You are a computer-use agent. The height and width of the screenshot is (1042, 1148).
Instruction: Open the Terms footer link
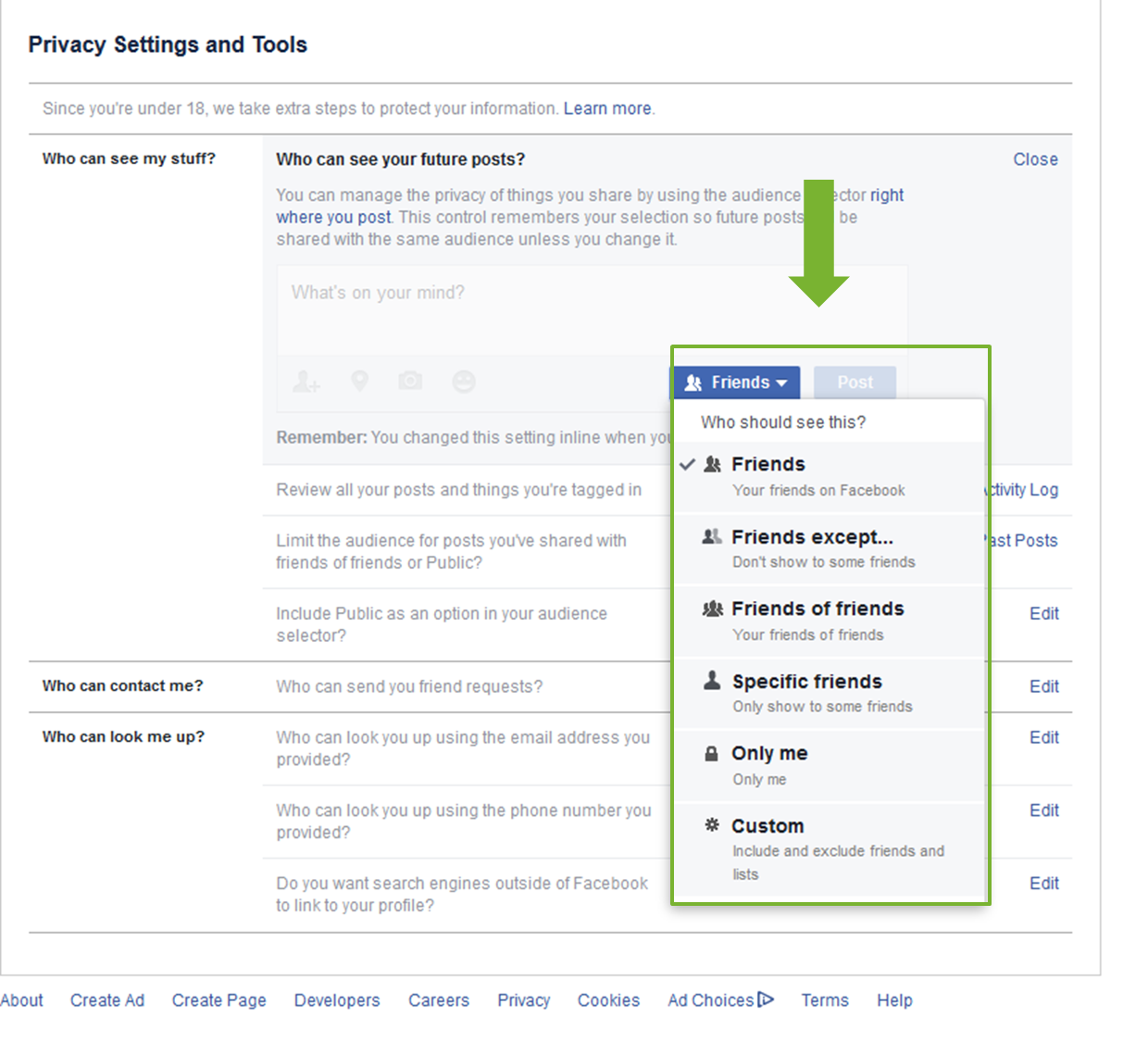825,1000
